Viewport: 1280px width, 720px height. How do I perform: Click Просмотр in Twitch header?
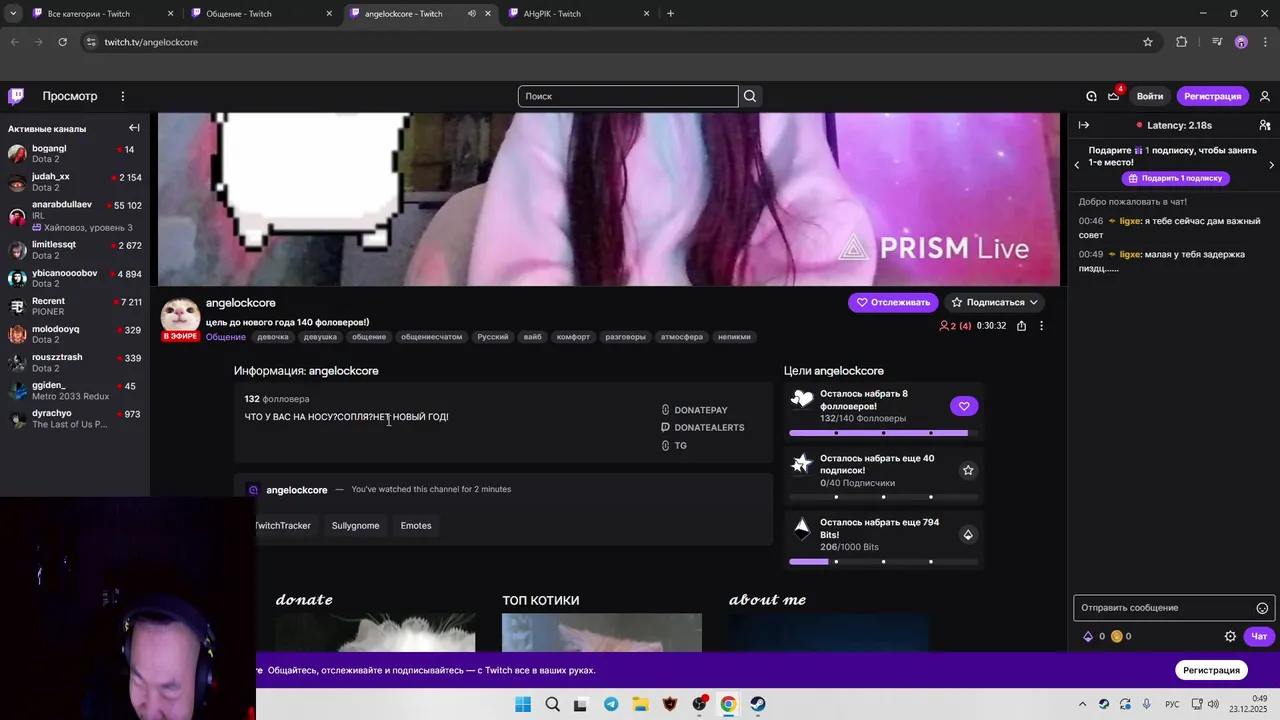(x=70, y=96)
